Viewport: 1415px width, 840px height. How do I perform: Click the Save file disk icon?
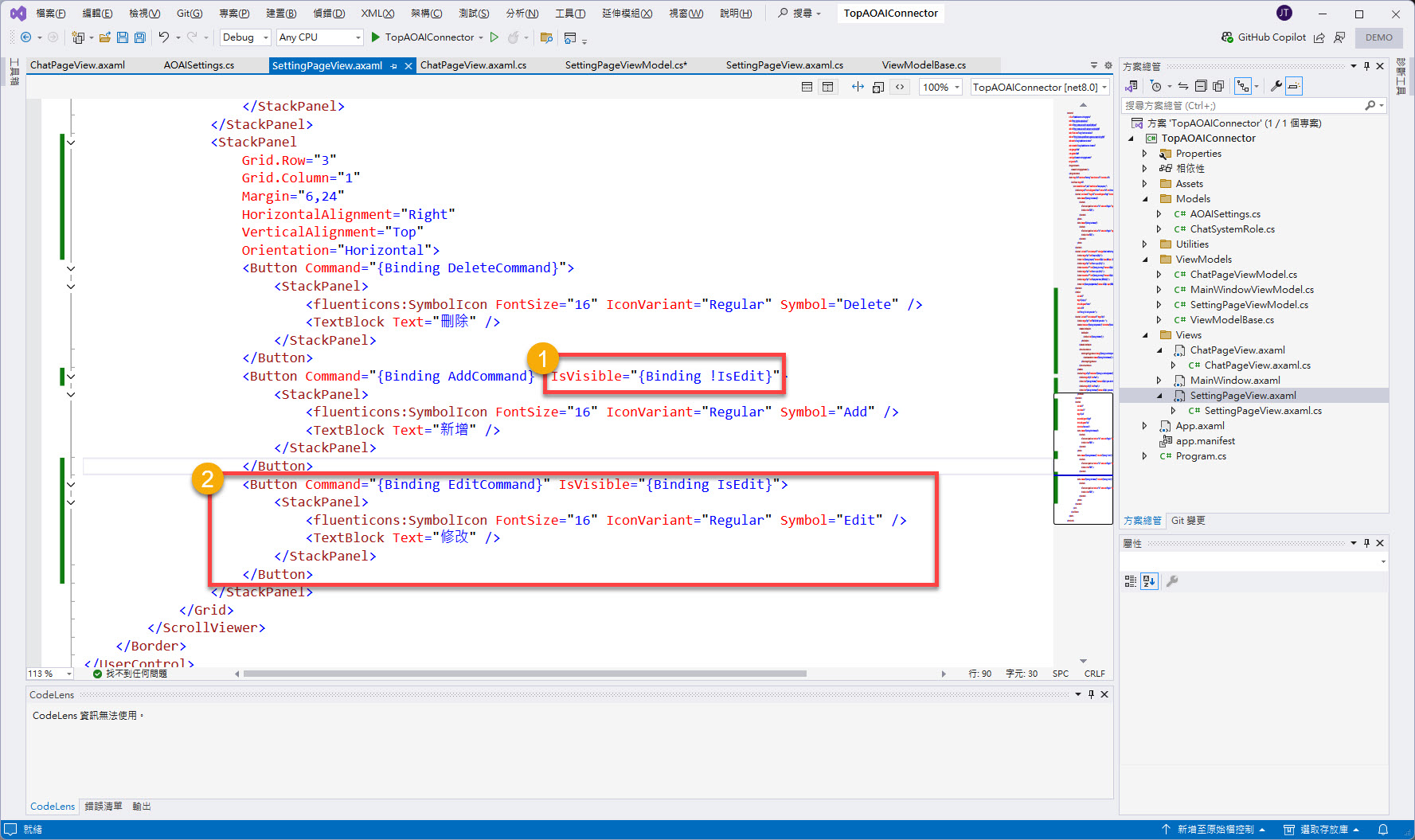(x=122, y=37)
